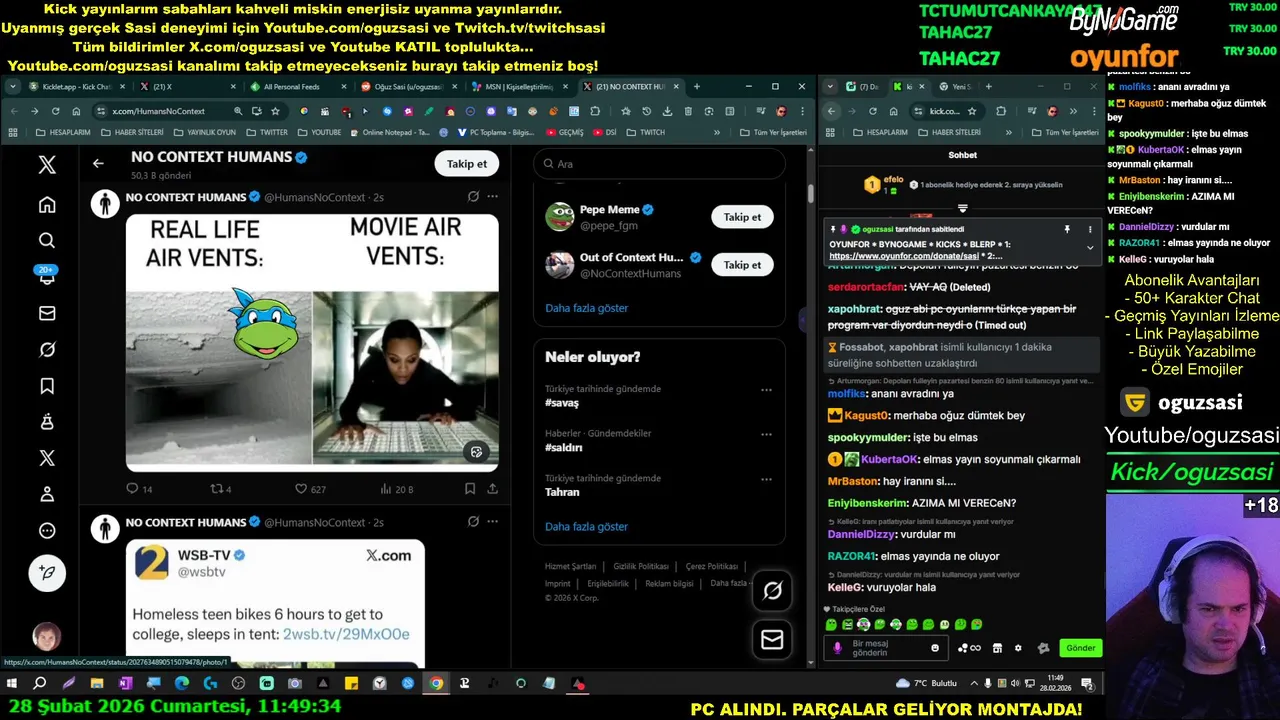
Task: Bookmark the air vents post
Action: tap(470, 489)
